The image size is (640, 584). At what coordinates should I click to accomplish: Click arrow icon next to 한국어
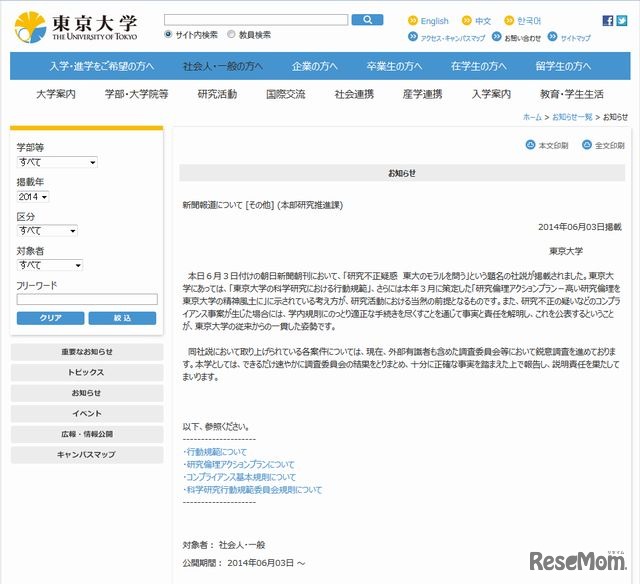click(509, 20)
